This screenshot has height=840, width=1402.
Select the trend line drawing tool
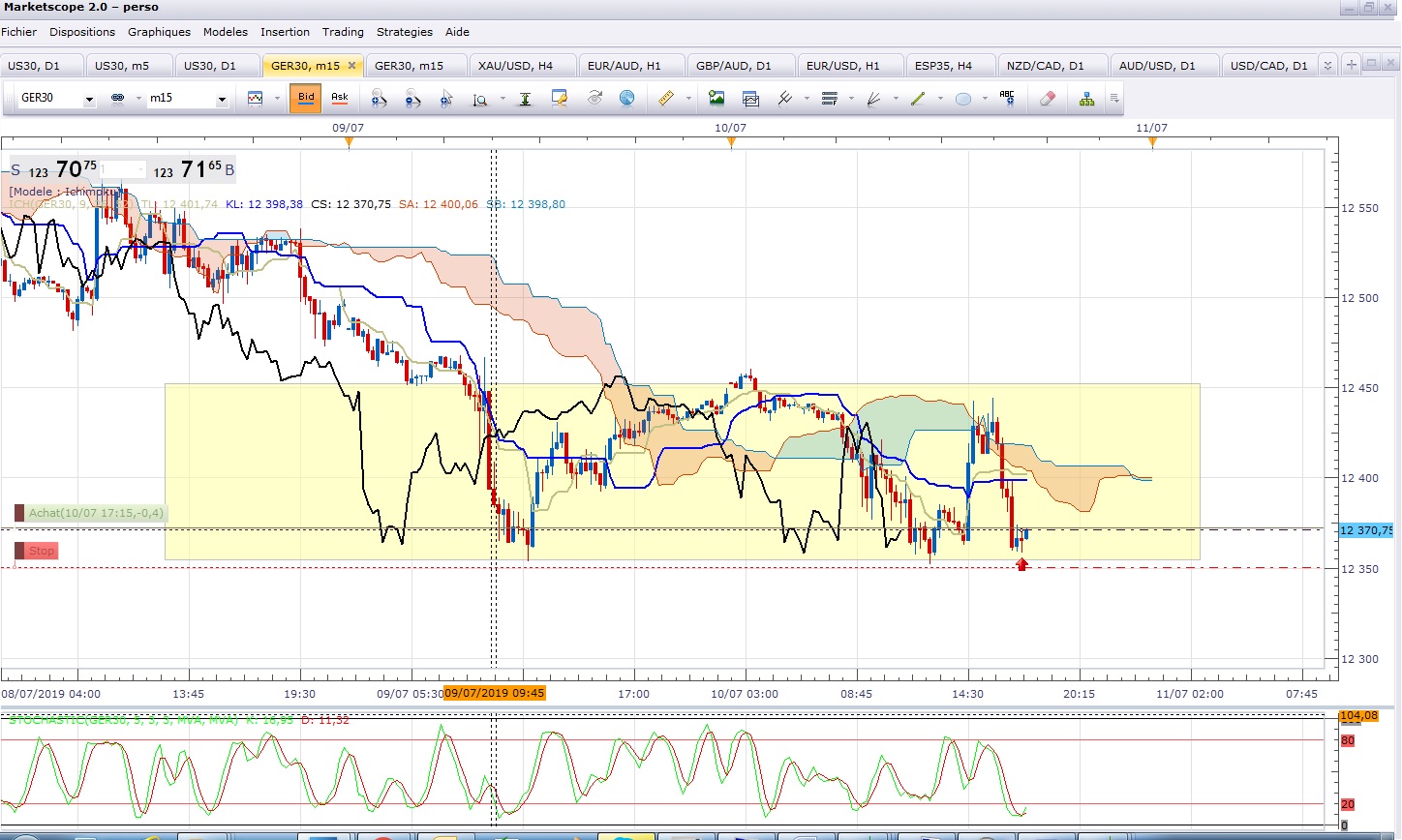pos(918,98)
